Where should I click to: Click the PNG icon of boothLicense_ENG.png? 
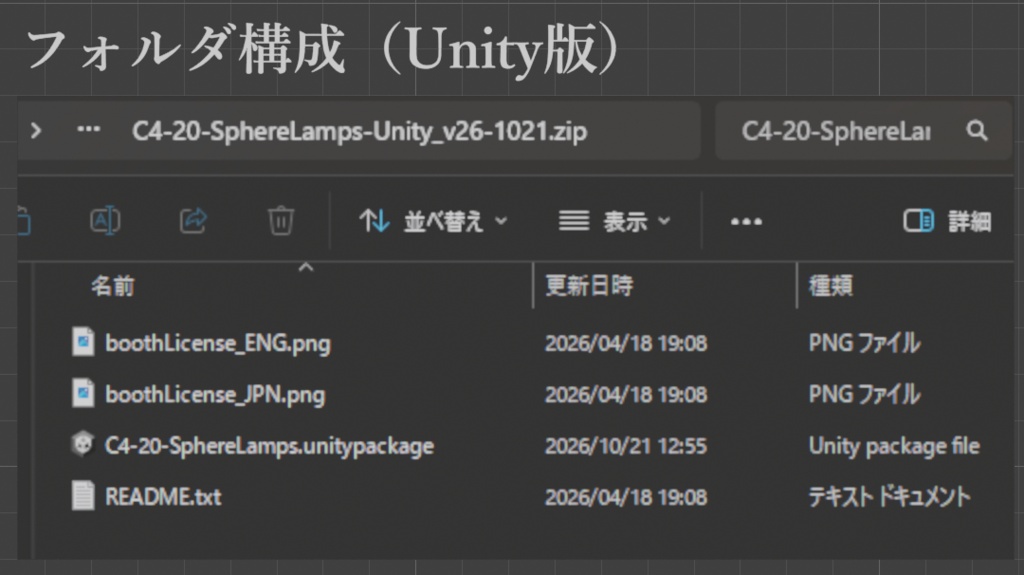pos(83,342)
